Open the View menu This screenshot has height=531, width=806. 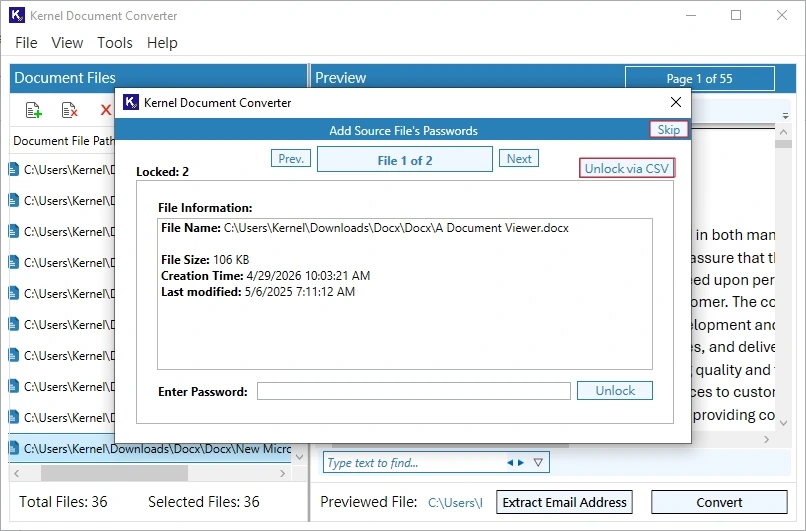(x=67, y=43)
